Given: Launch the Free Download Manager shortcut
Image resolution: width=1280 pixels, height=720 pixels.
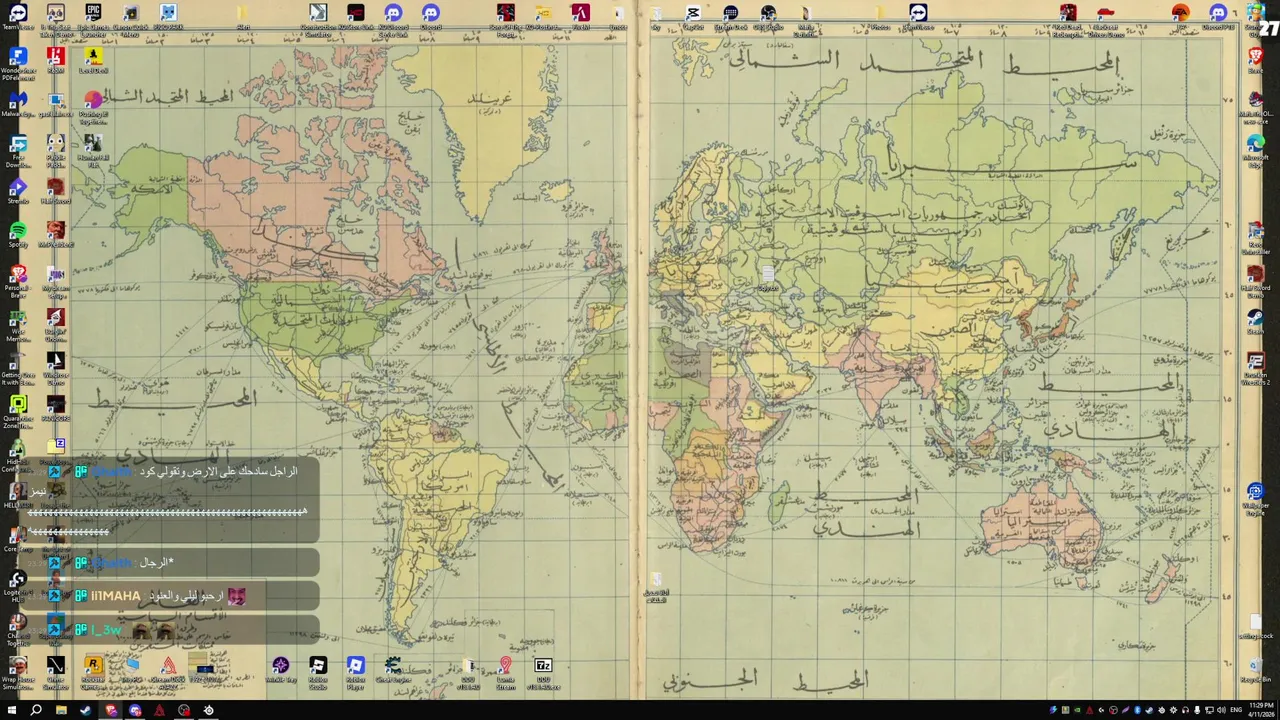Looking at the screenshot, I should (18, 147).
